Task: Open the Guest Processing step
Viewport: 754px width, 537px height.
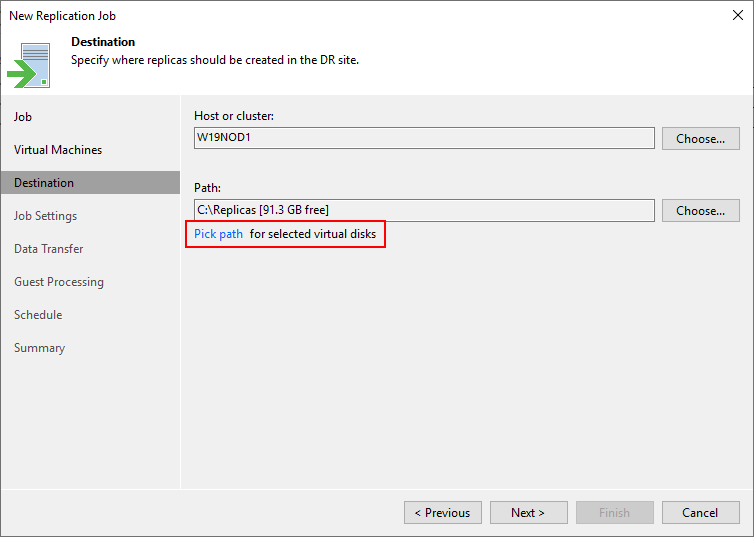Action: coord(59,282)
